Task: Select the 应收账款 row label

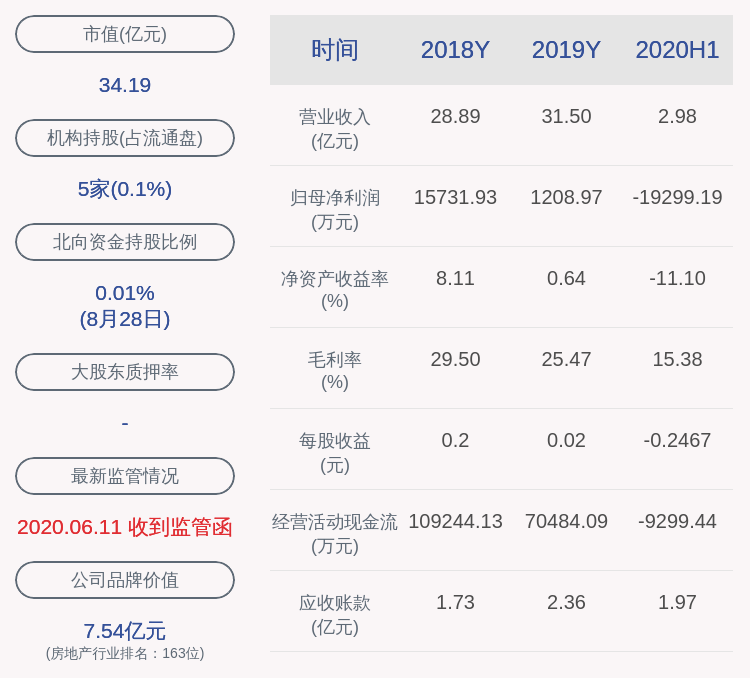Action: [335, 614]
